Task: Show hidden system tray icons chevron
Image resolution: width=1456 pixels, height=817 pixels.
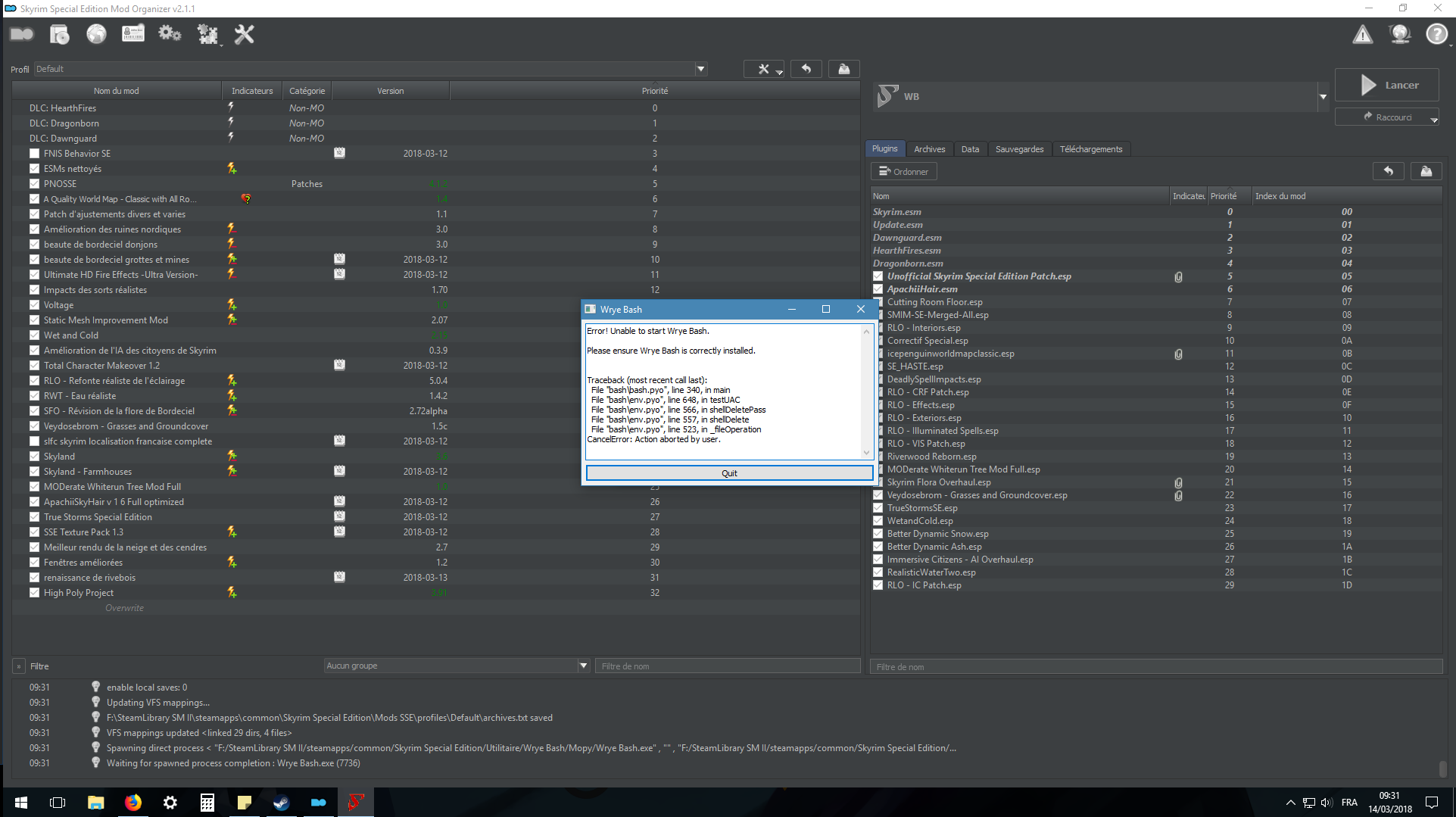Action: [1290, 803]
